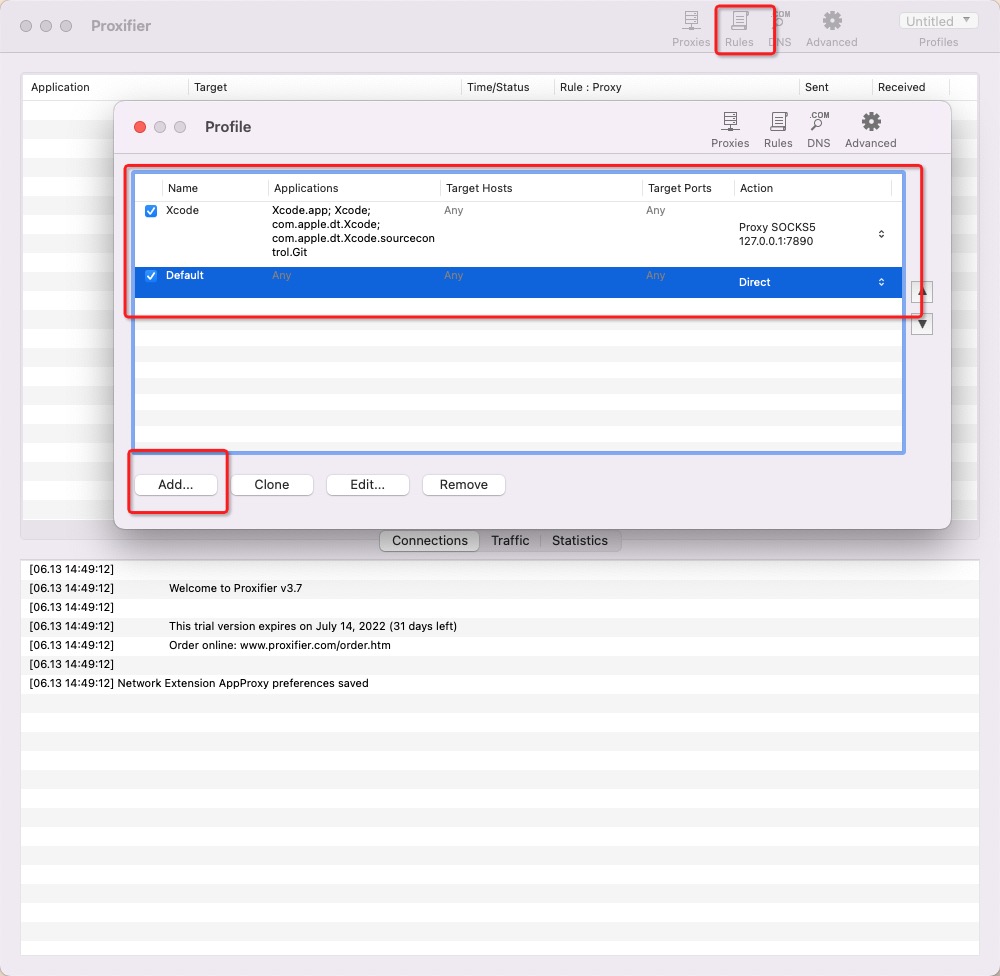Screen dimensions: 1000x976
Task: Open Proxies icon in Profile window
Action: (x=730, y=129)
